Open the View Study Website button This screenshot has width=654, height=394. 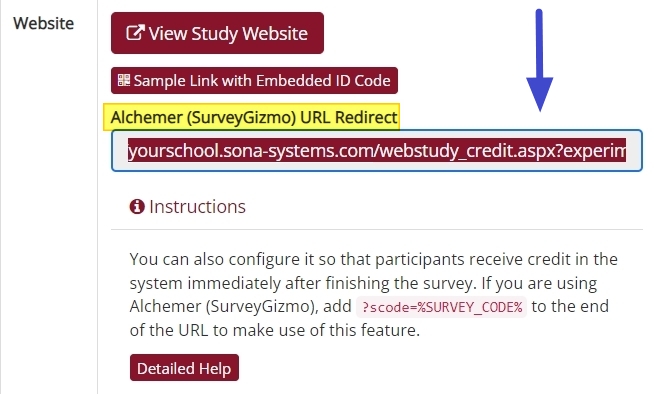pos(217,33)
